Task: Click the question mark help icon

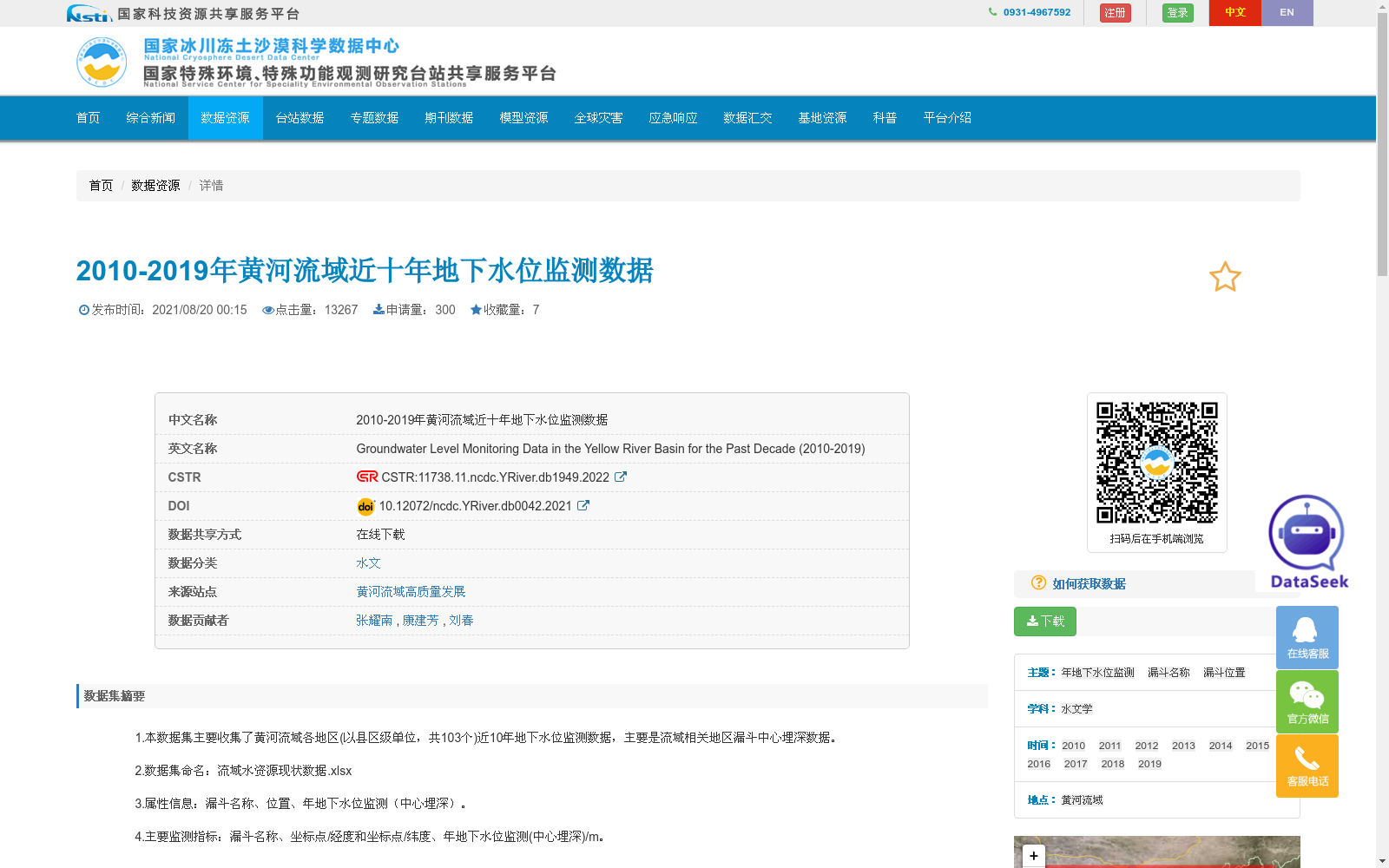Action: (1038, 583)
